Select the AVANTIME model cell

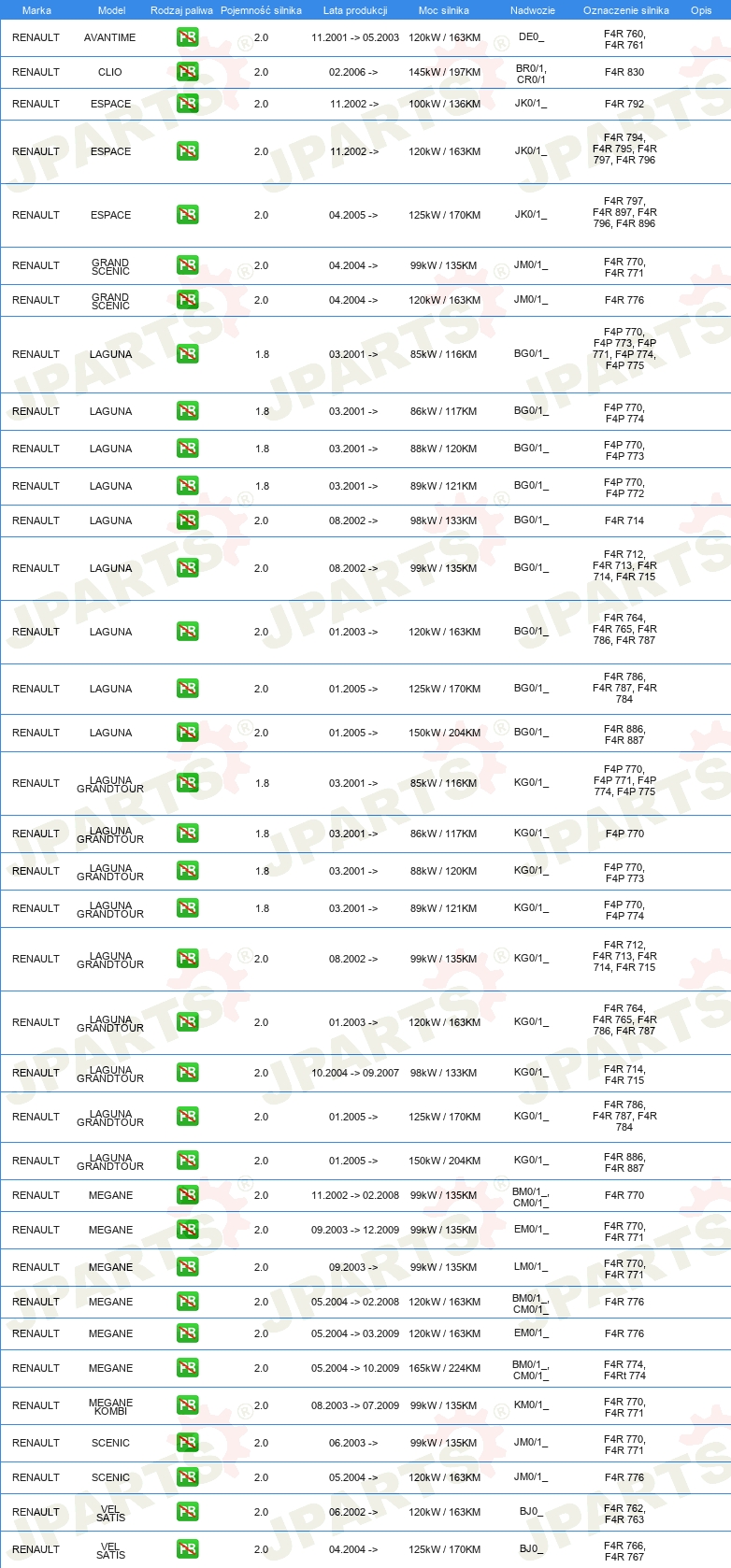110,37
